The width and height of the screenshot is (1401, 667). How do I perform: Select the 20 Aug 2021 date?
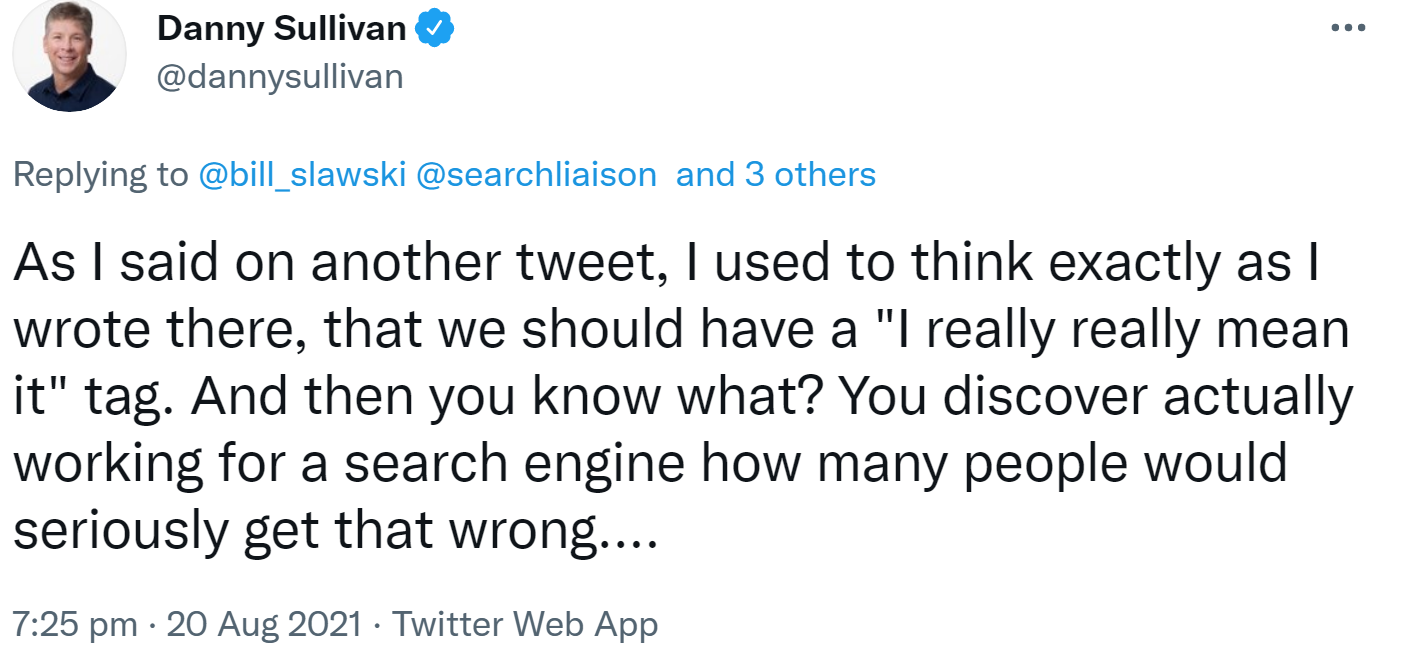point(263,625)
